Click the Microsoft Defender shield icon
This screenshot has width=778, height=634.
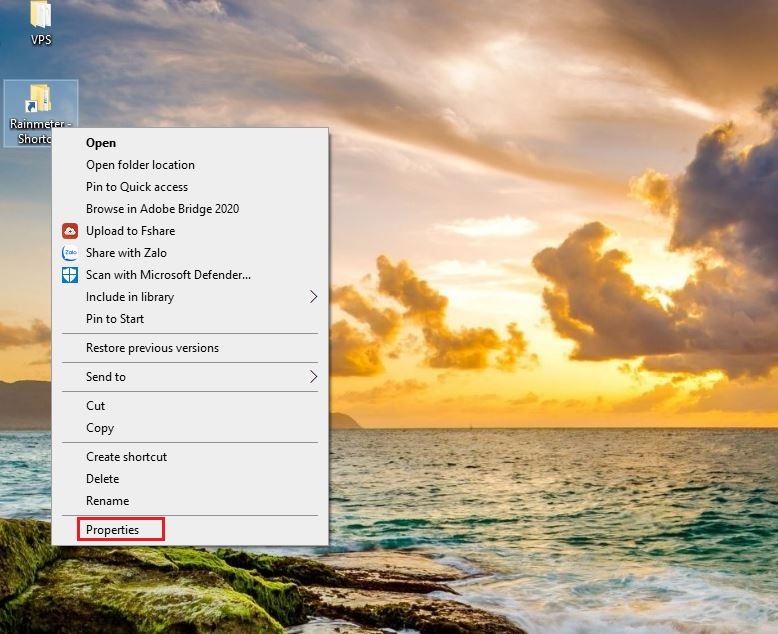click(x=70, y=275)
